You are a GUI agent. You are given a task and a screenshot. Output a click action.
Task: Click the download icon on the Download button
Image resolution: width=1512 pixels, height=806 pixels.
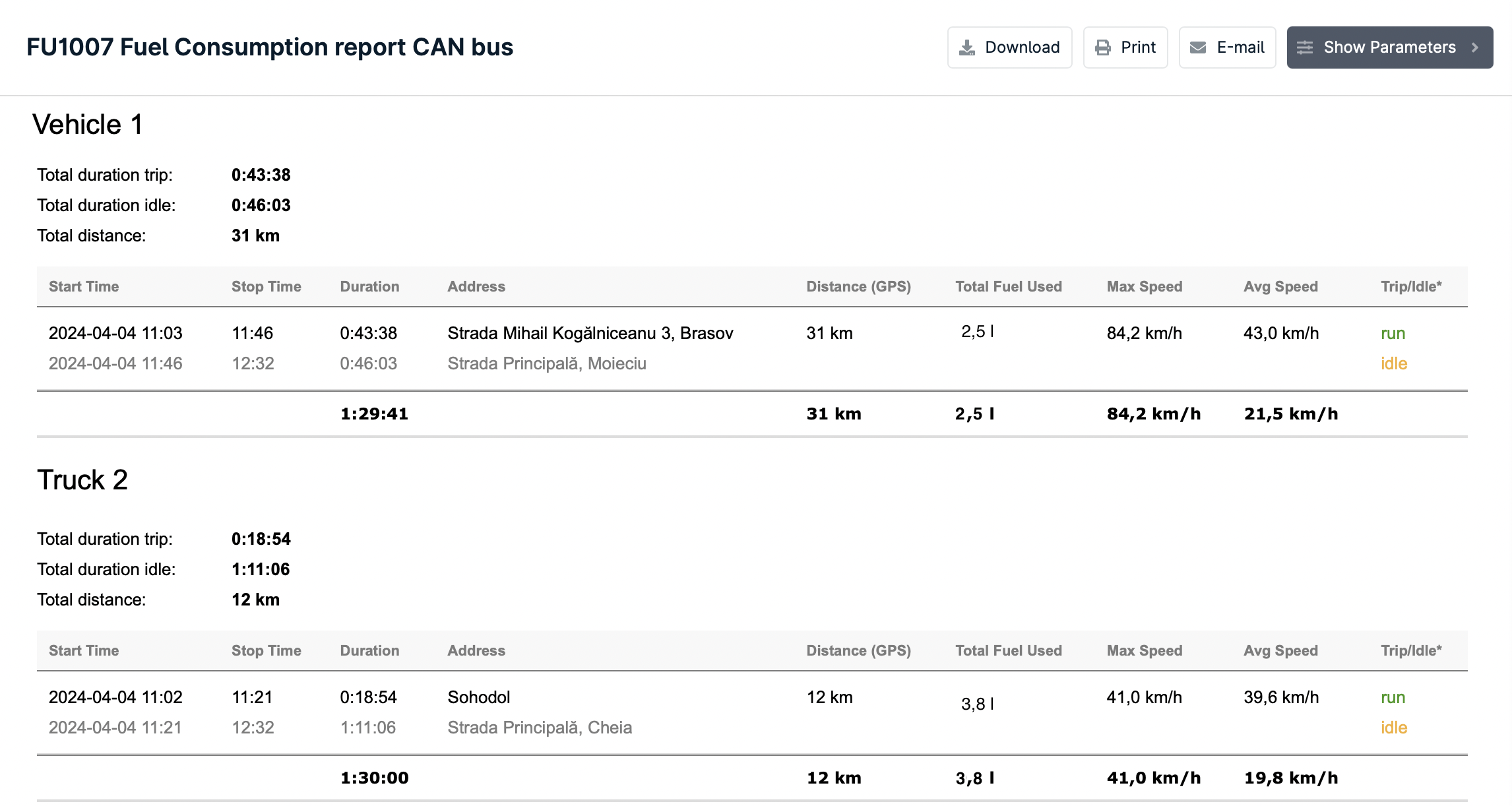tap(967, 47)
